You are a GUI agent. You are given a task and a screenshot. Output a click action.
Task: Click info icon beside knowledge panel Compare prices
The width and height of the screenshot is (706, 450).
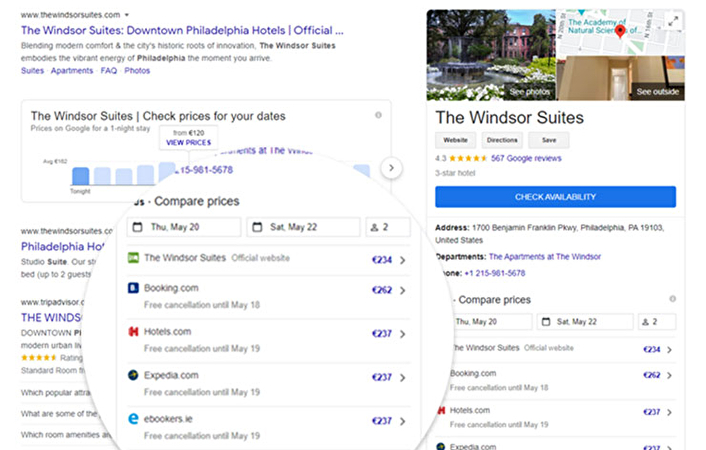pyautogui.click(x=672, y=299)
